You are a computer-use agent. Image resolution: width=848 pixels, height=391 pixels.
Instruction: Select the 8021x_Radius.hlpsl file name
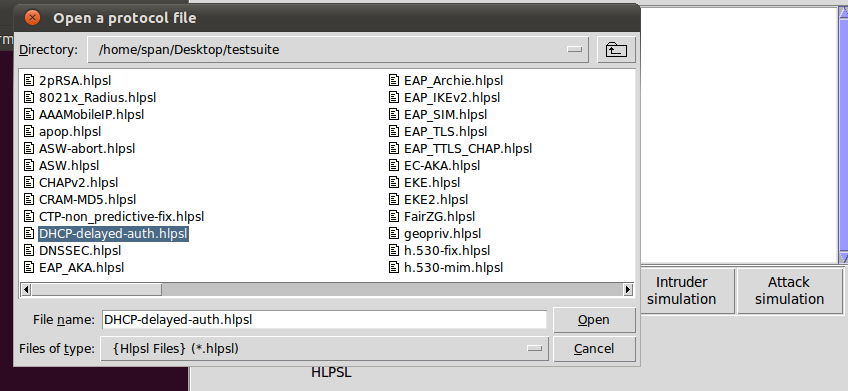(x=97, y=98)
